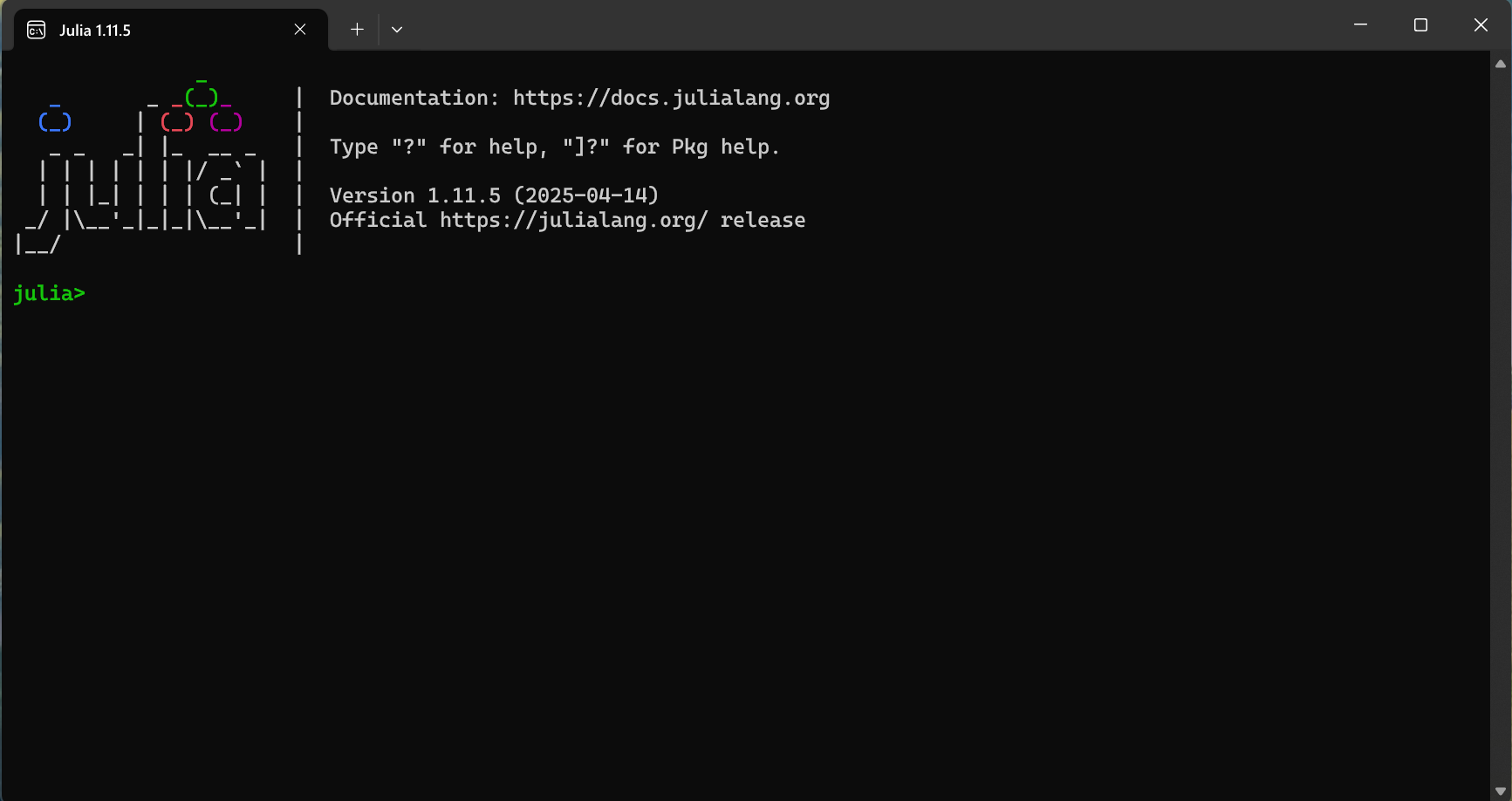The width and height of the screenshot is (1512, 801).
Task: Click the green circle in the Julia logo
Action: 202,96
